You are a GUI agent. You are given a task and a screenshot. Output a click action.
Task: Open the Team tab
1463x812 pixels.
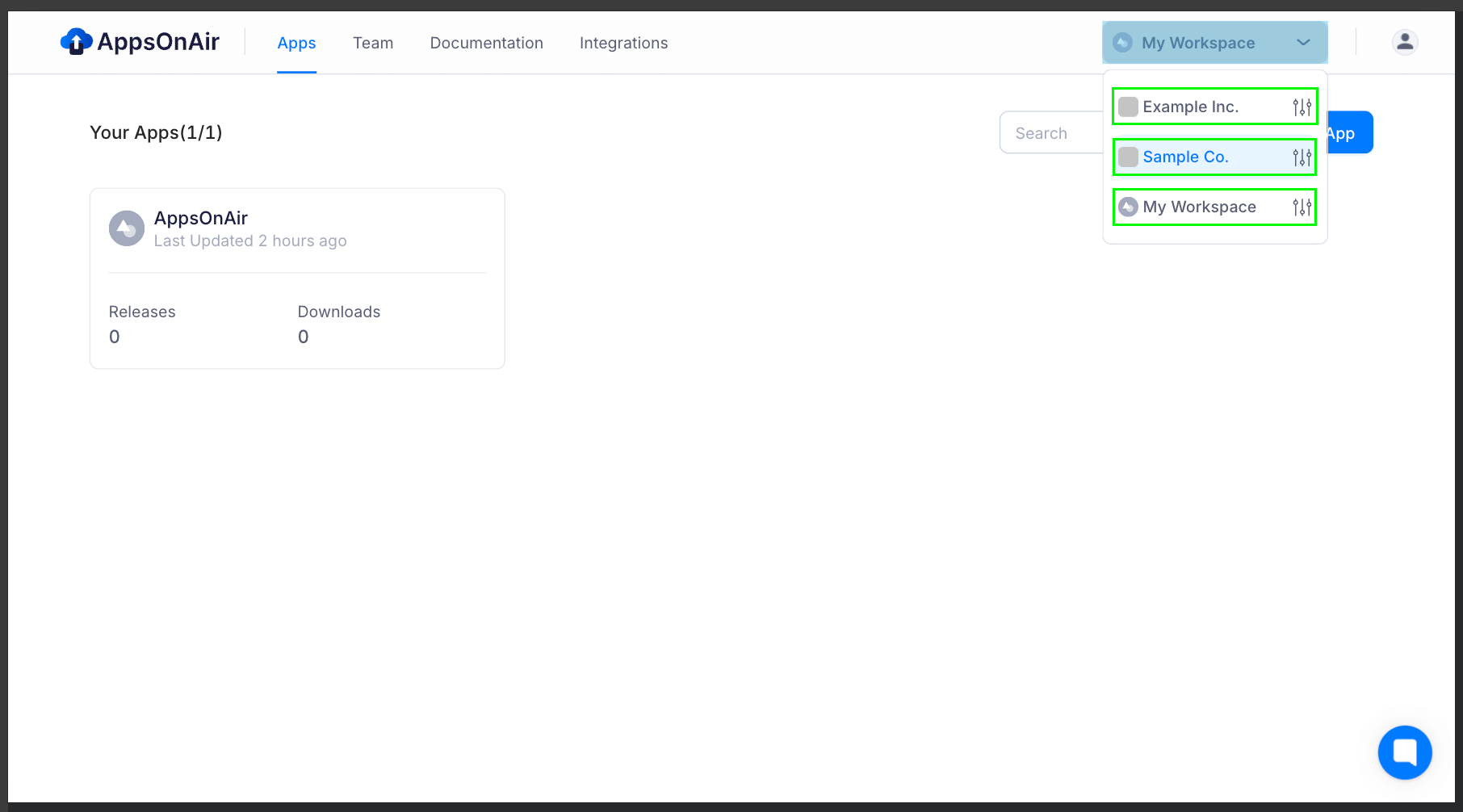coord(373,44)
